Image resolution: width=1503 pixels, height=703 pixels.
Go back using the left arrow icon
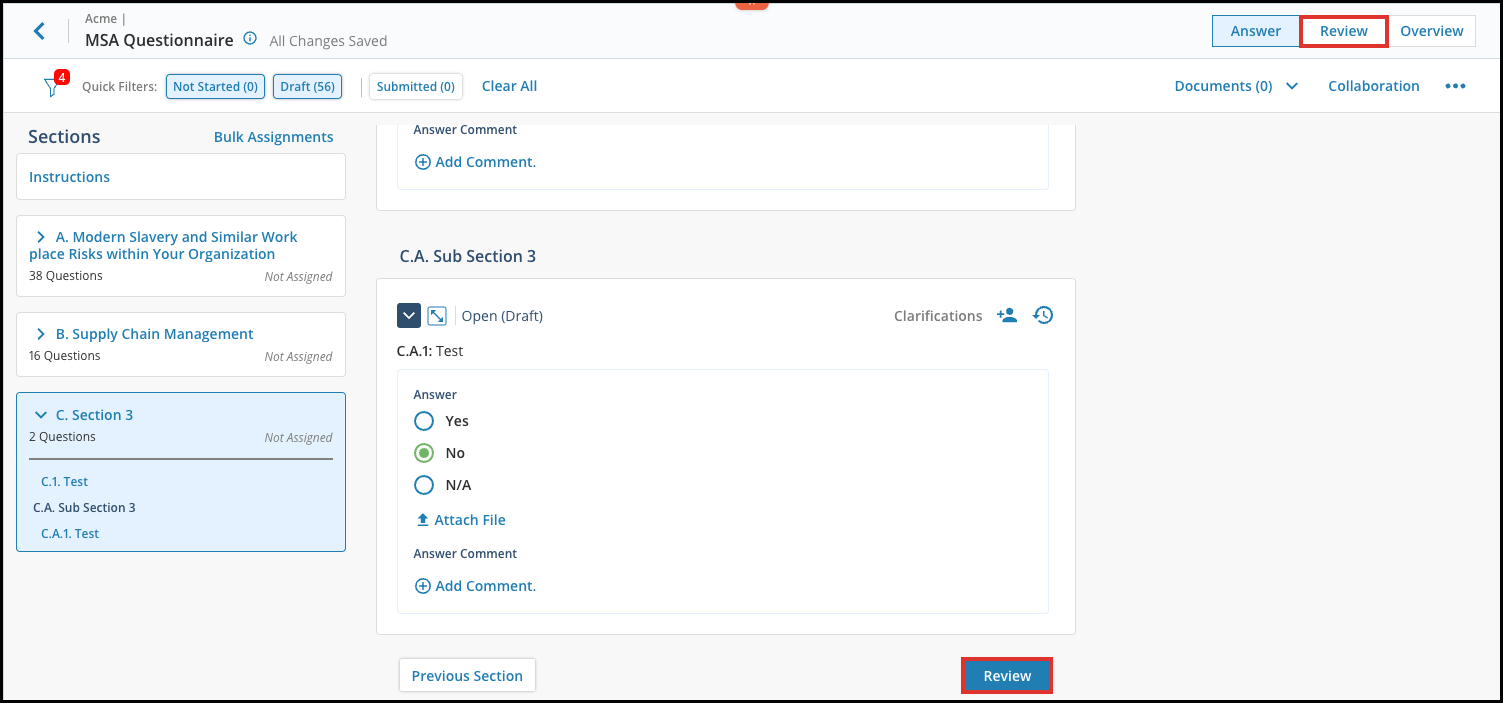[x=39, y=31]
